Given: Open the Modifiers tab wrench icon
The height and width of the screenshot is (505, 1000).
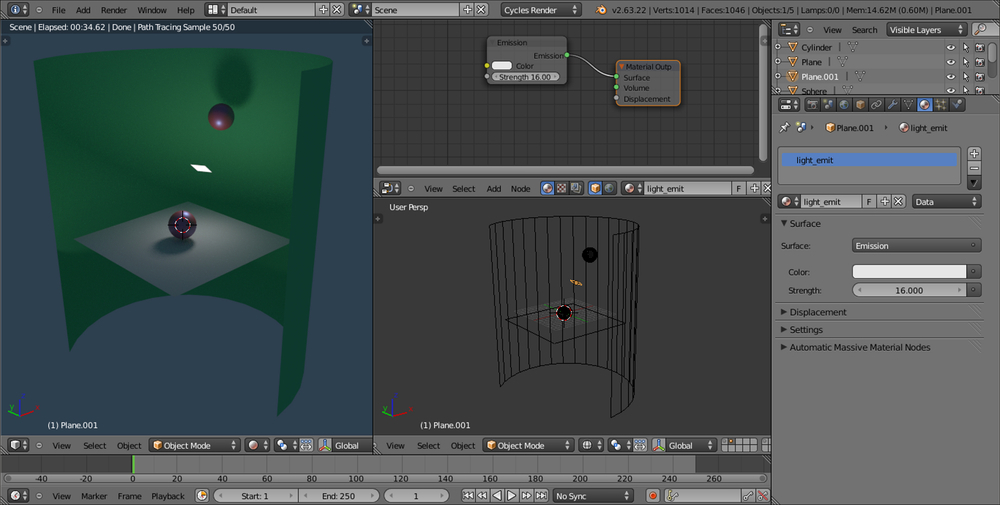Looking at the screenshot, I should (892, 104).
